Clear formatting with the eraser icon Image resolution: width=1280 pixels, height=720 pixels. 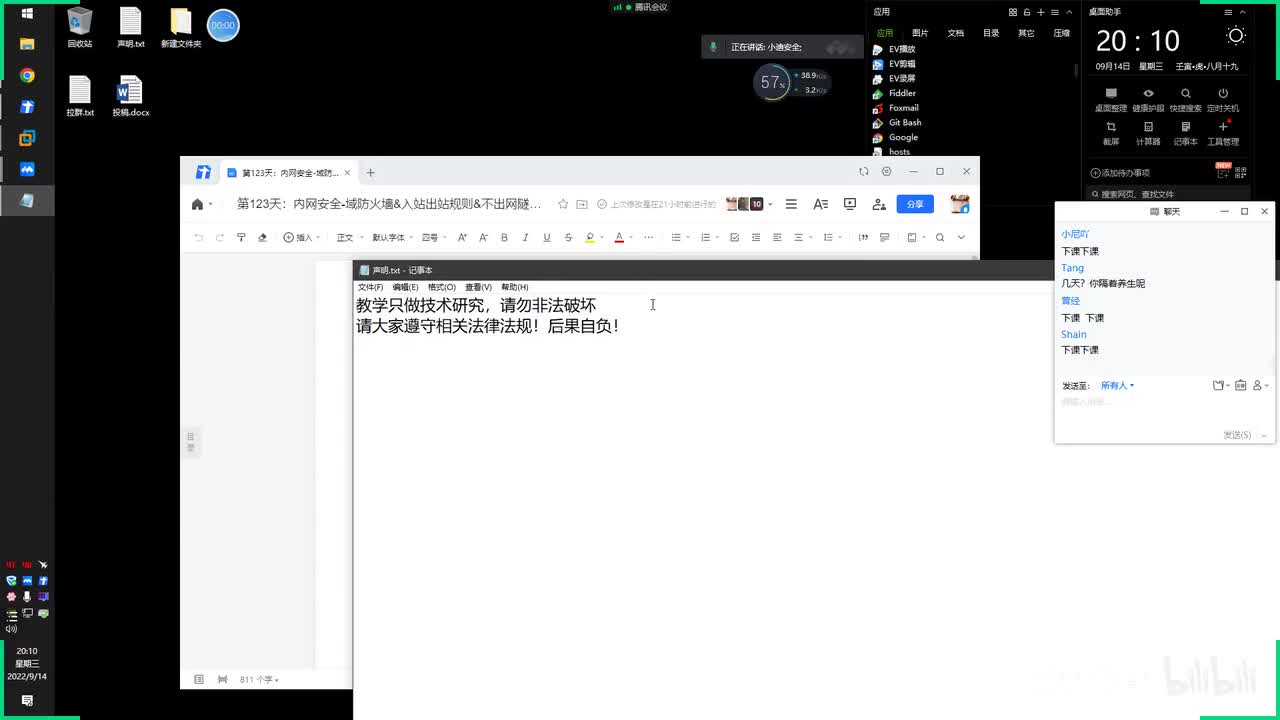point(262,237)
